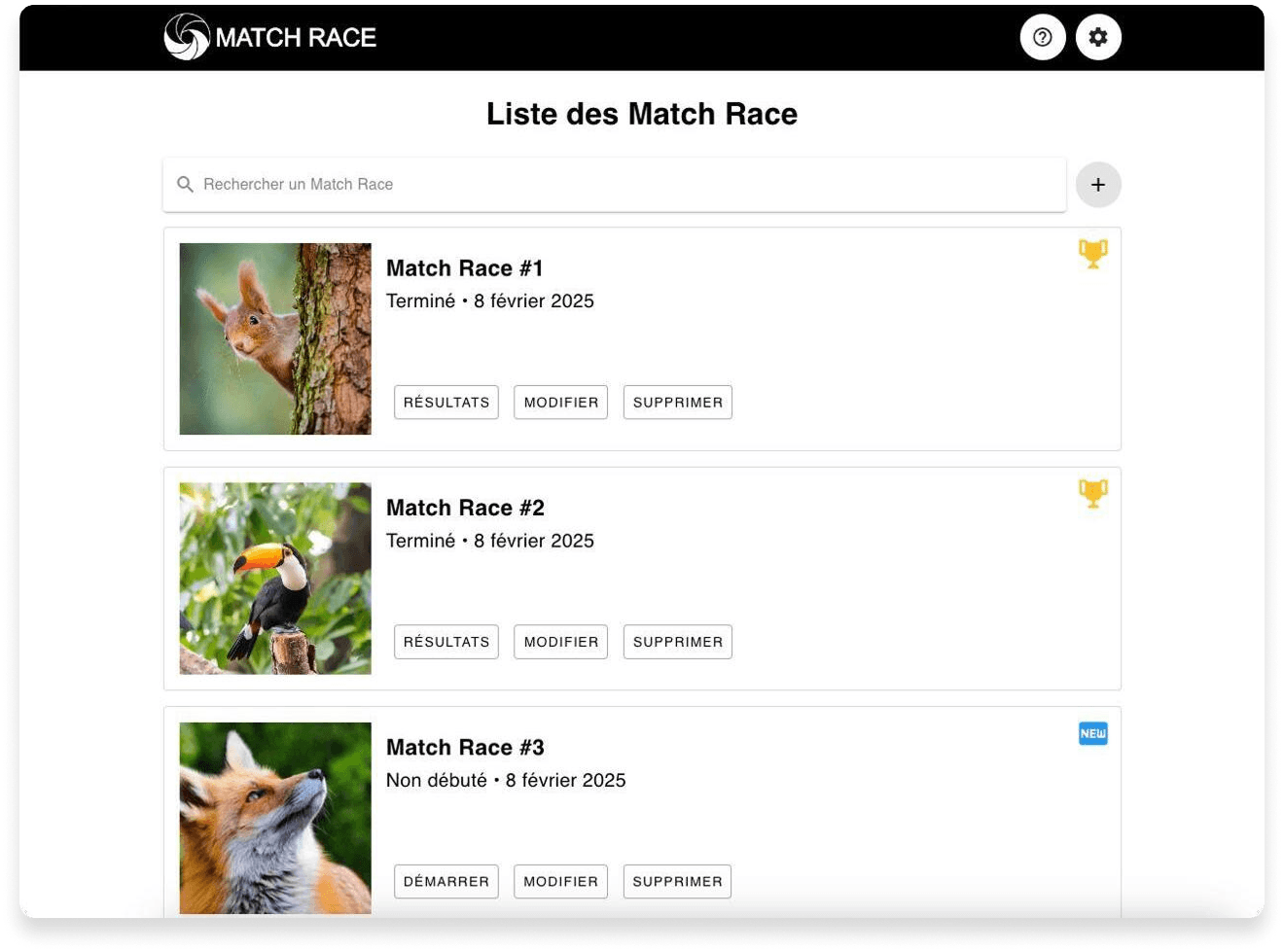Edit Match Race #3 via MODIFIER
This screenshot has width=1284, height=952.
[560, 881]
